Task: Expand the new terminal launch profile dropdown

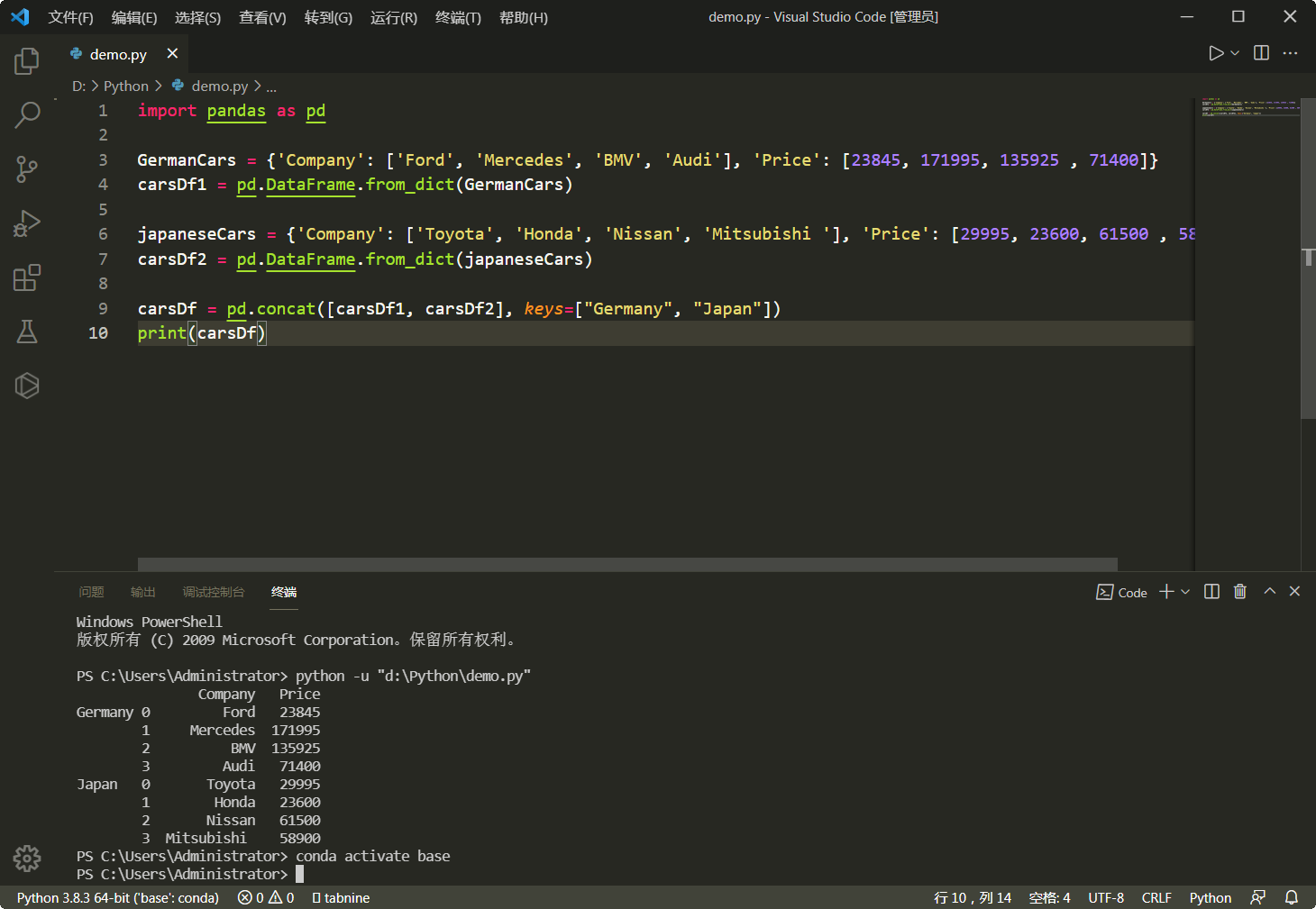Action: [x=1185, y=592]
